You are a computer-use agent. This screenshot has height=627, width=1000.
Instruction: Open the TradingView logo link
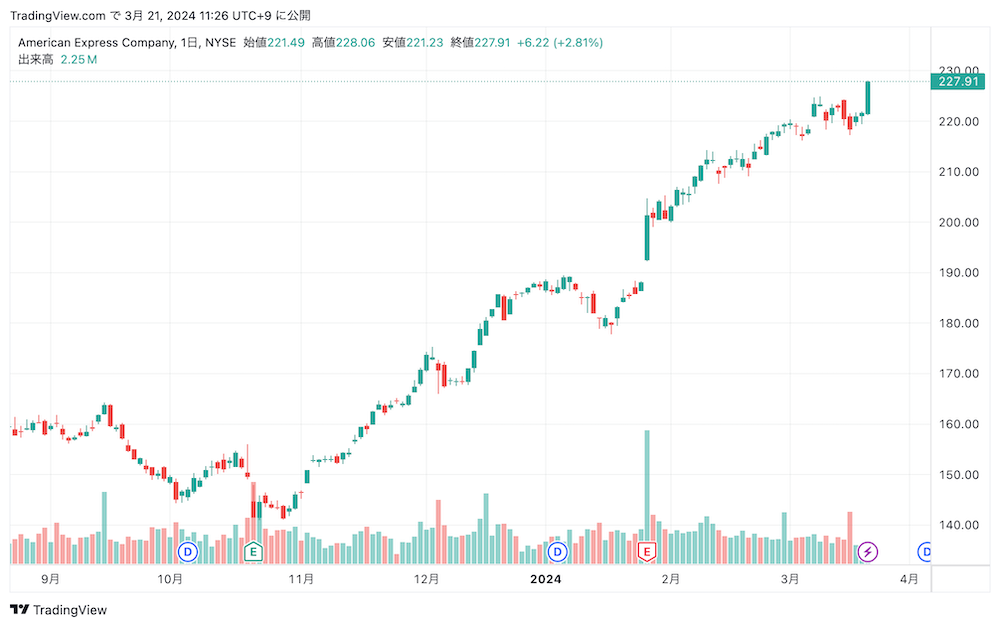point(59,610)
